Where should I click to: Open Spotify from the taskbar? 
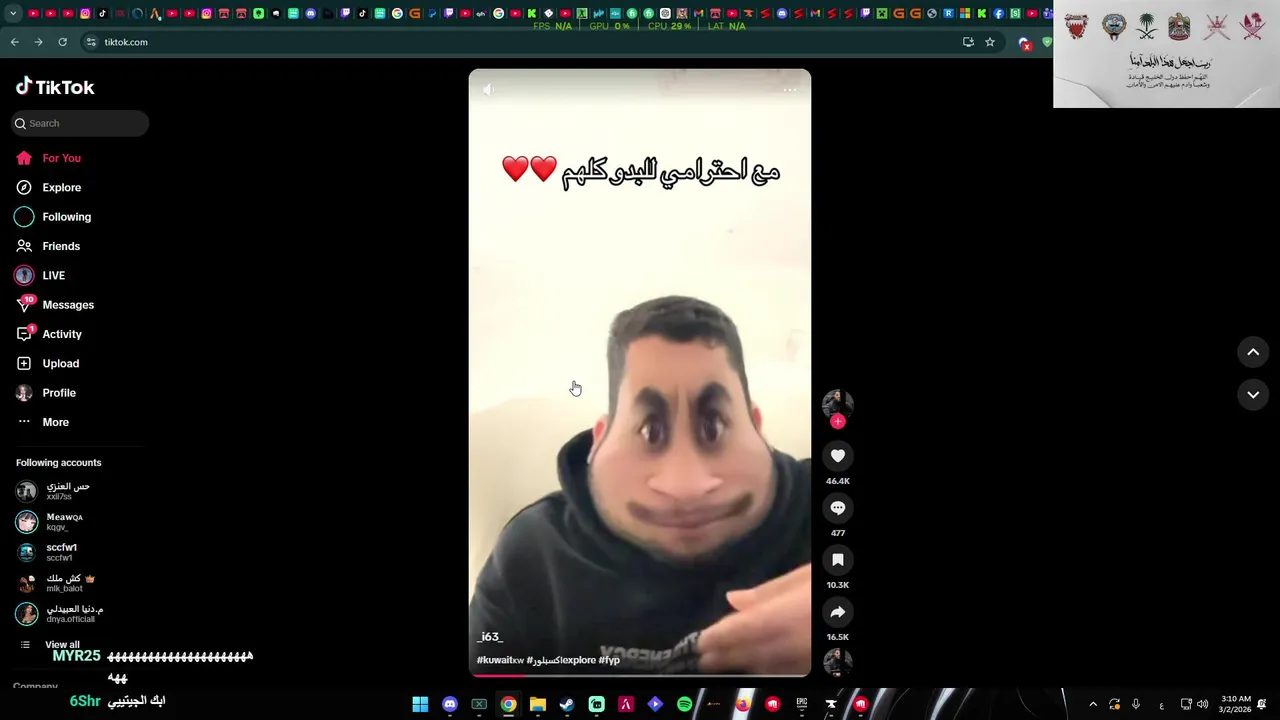684,704
